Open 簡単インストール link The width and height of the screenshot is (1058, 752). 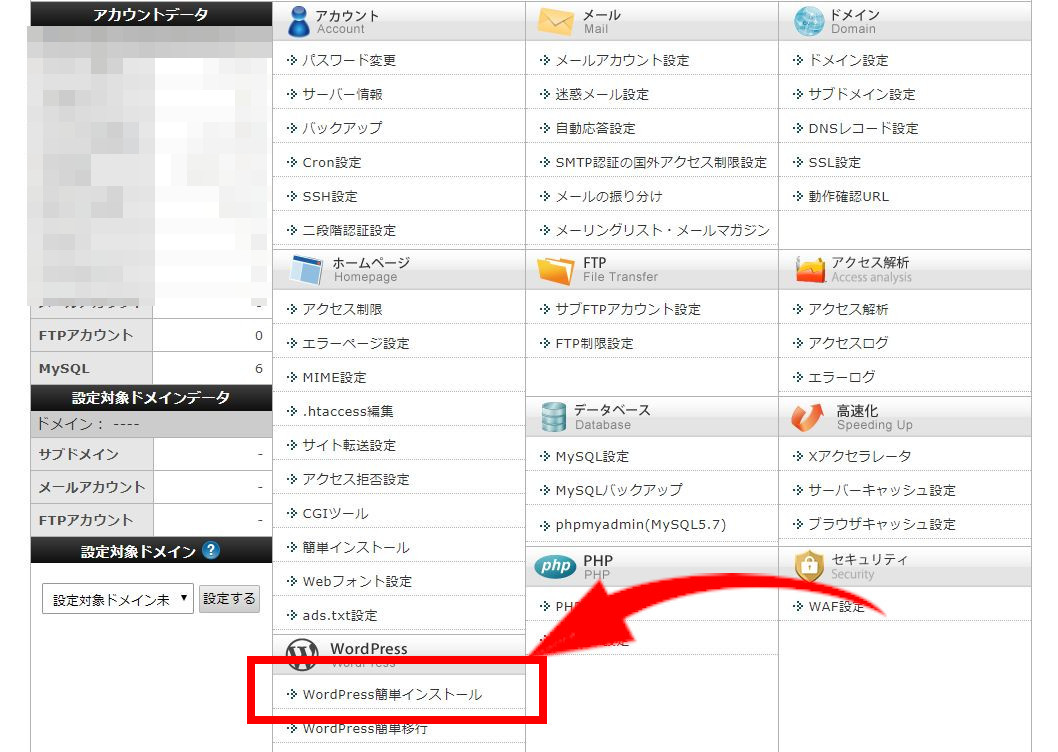tap(356, 547)
